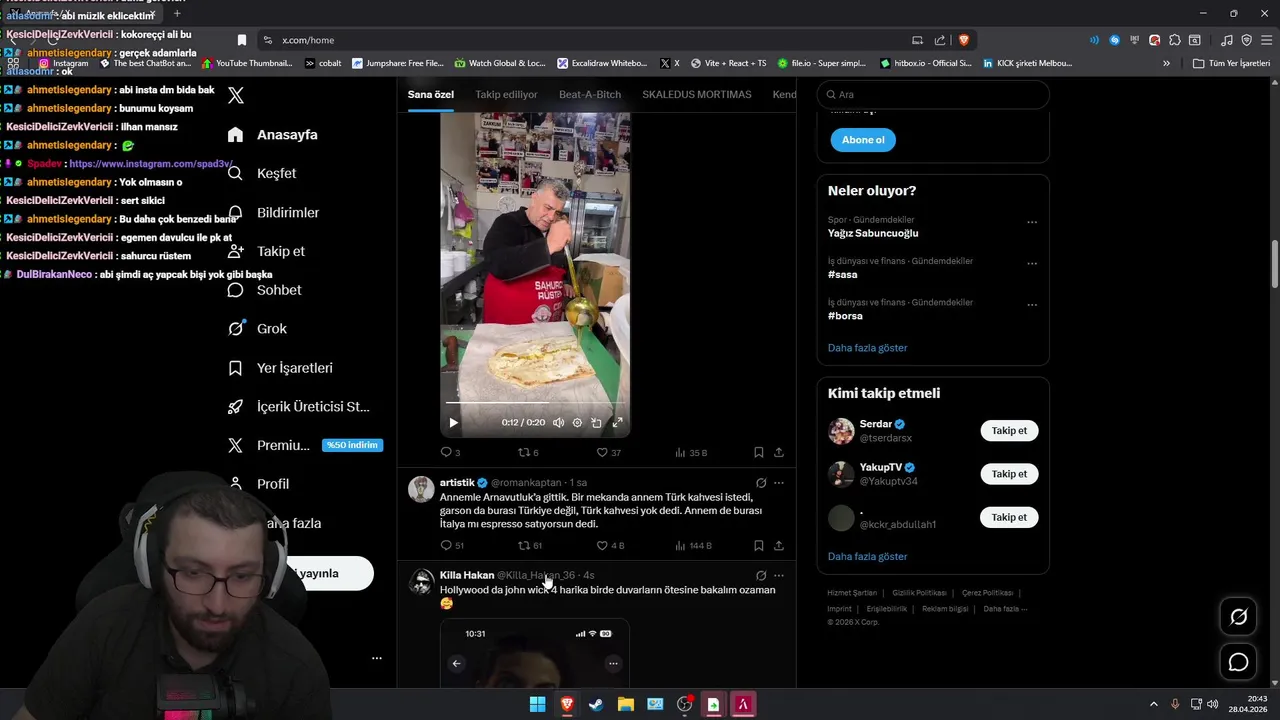Expand the video to fullscreen
The image size is (1280, 720).
pos(617,423)
